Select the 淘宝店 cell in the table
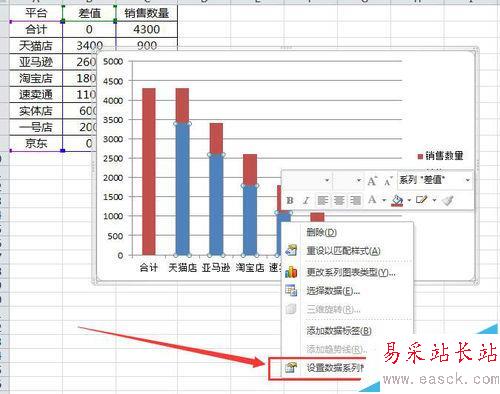 [x=36, y=78]
